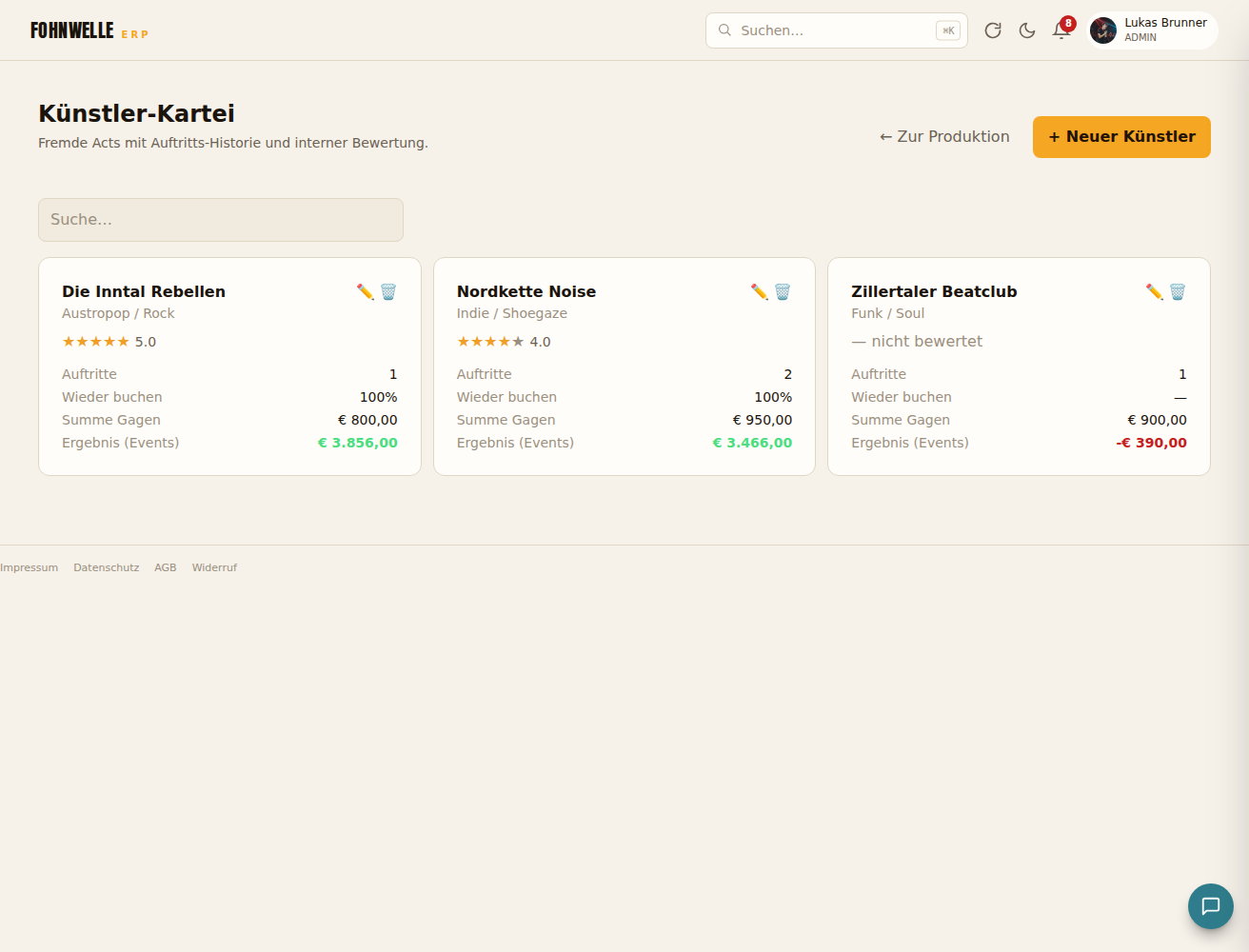The width and height of the screenshot is (1249, 952).
Task: Select the Zillertaler Beatclub card title
Action: 934,291
